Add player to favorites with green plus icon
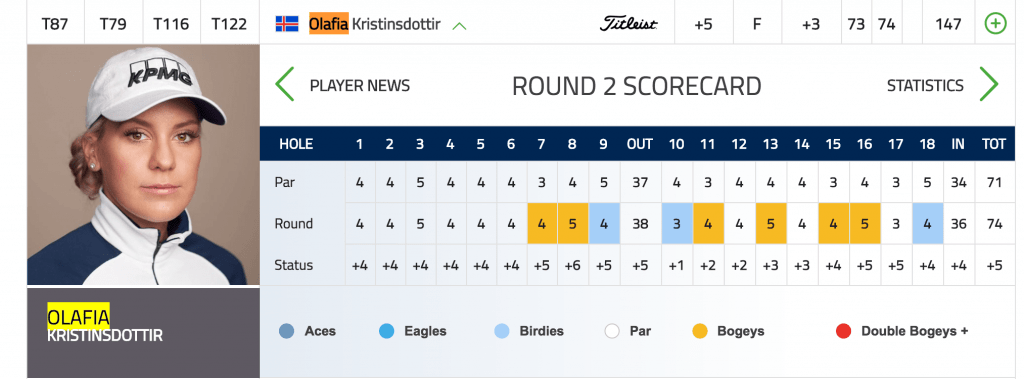This screenshot has width=1024, height=379. 995,24
